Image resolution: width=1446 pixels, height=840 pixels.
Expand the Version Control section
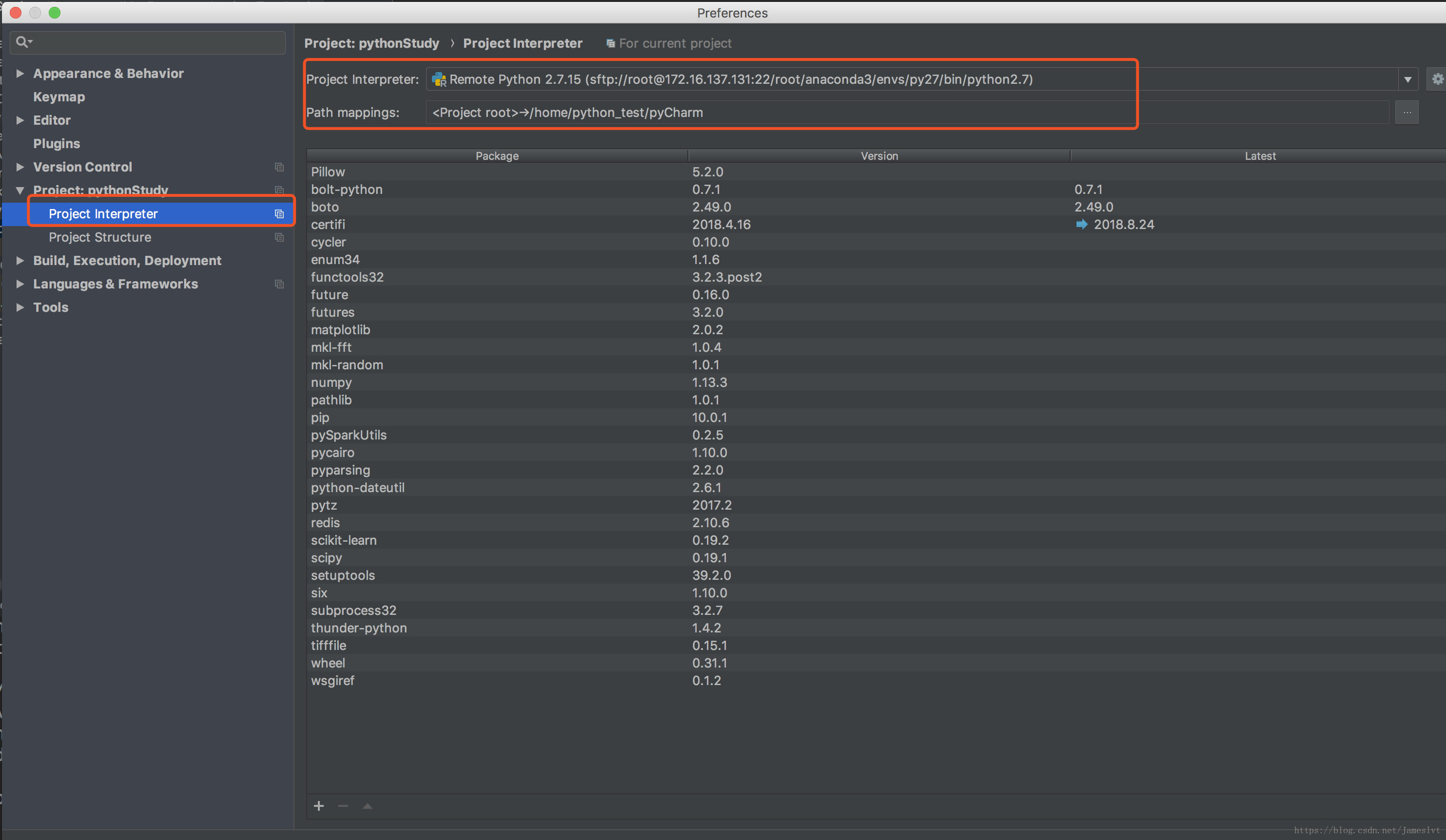[x=20, y=167]
